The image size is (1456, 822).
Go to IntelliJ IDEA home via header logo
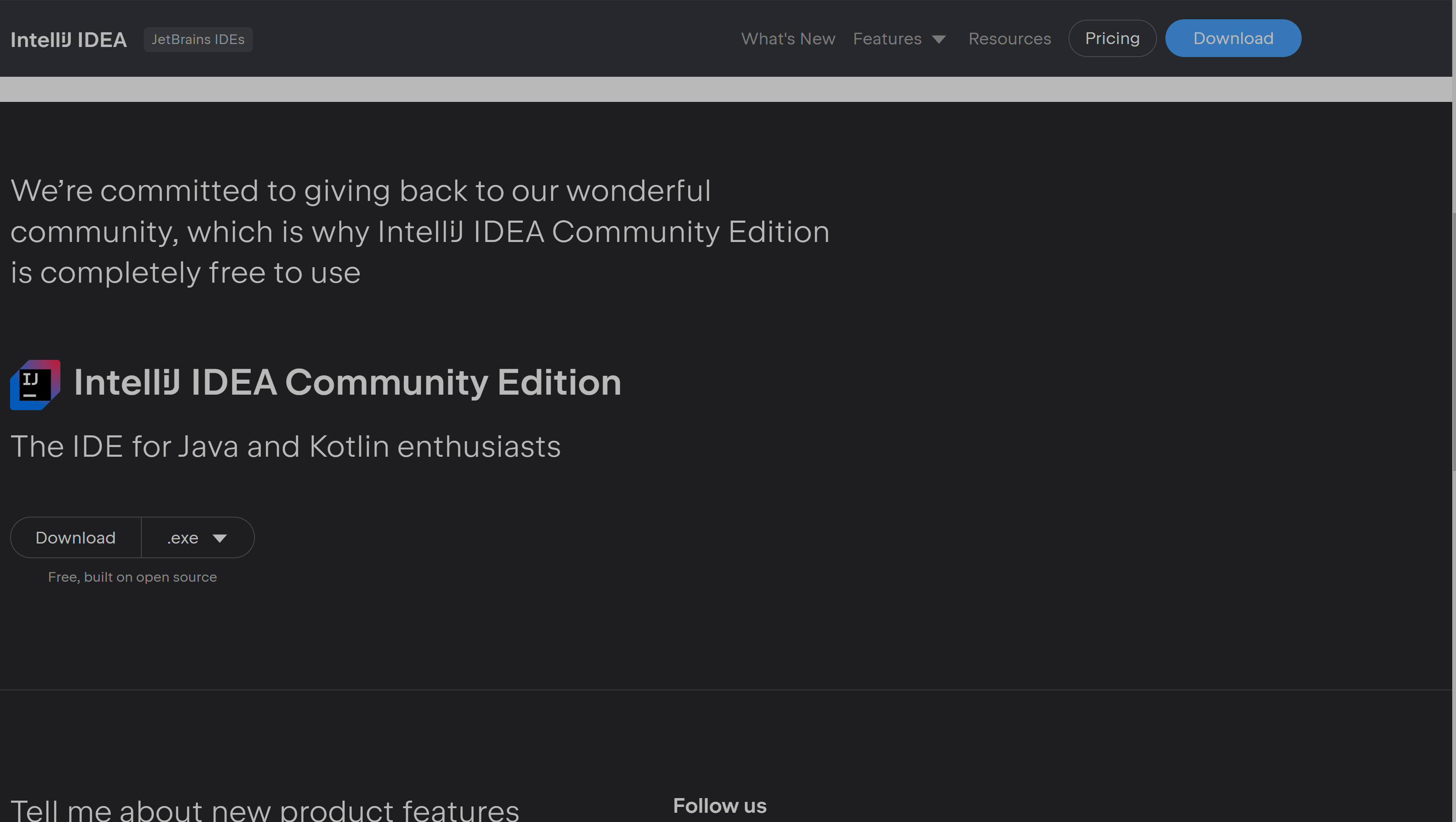68,39
